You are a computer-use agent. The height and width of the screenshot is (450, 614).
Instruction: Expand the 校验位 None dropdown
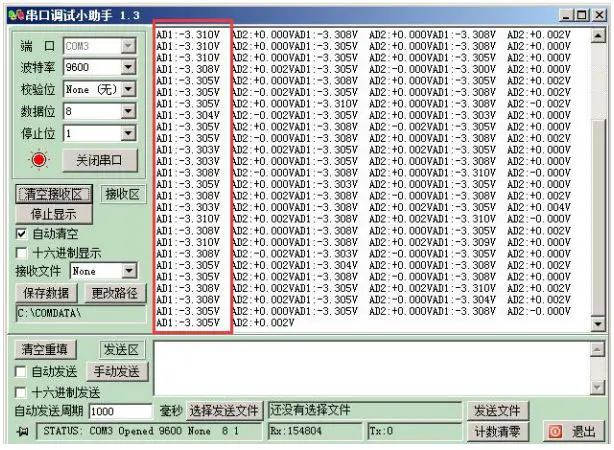coord(128,89)
